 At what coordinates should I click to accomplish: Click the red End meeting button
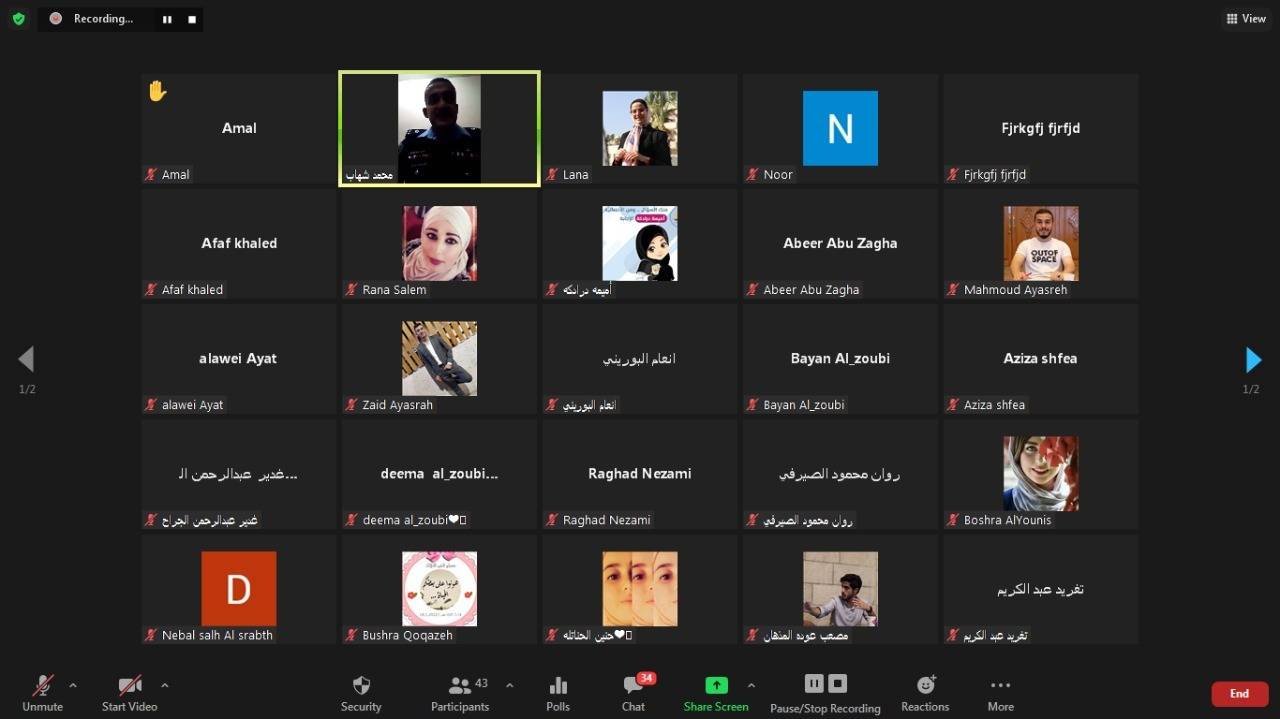point(1239,694)
